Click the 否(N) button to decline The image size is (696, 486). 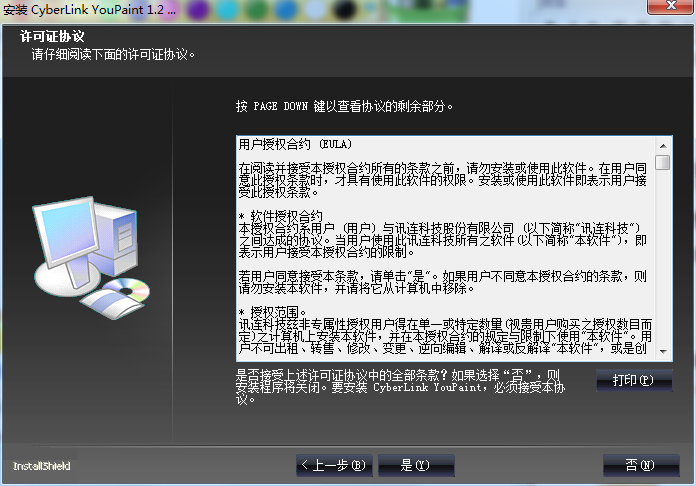641,465
